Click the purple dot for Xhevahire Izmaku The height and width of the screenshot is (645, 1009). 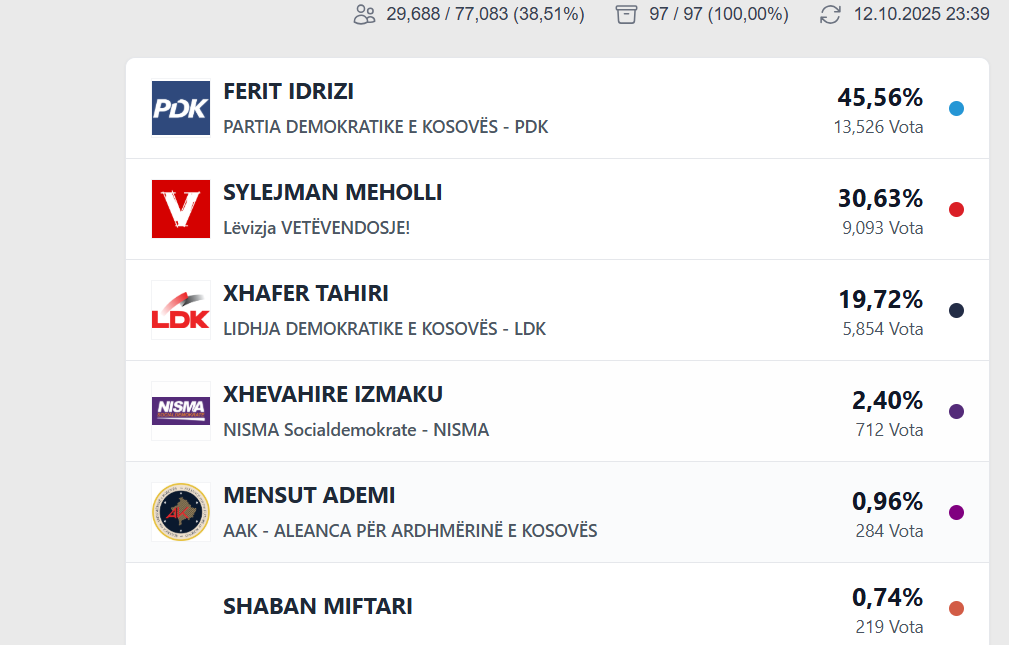pyautogui.click(x=956, y=412)
